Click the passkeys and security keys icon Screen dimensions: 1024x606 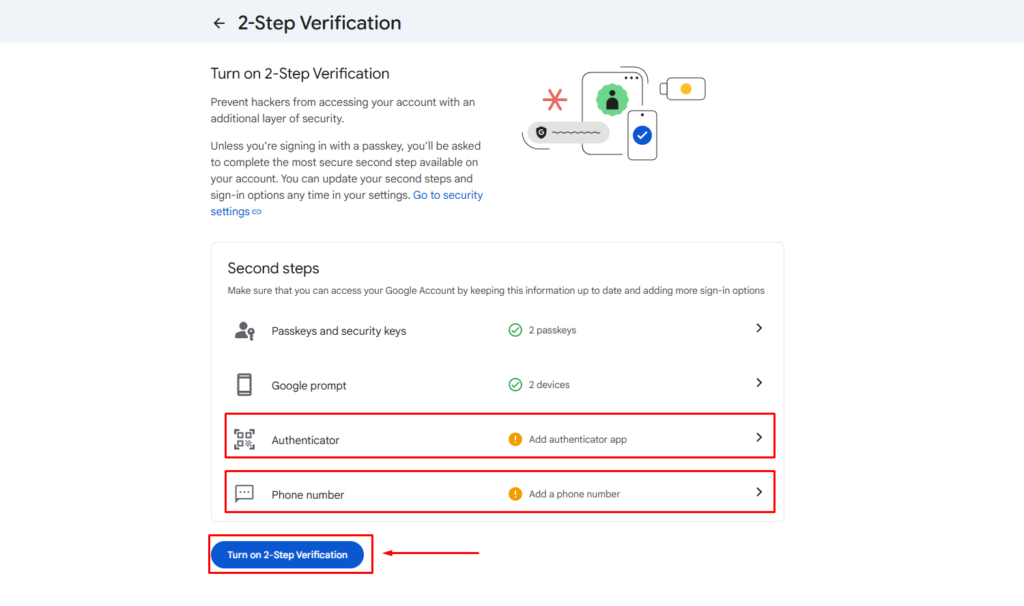pyautogui.click(x=245, y=329)
